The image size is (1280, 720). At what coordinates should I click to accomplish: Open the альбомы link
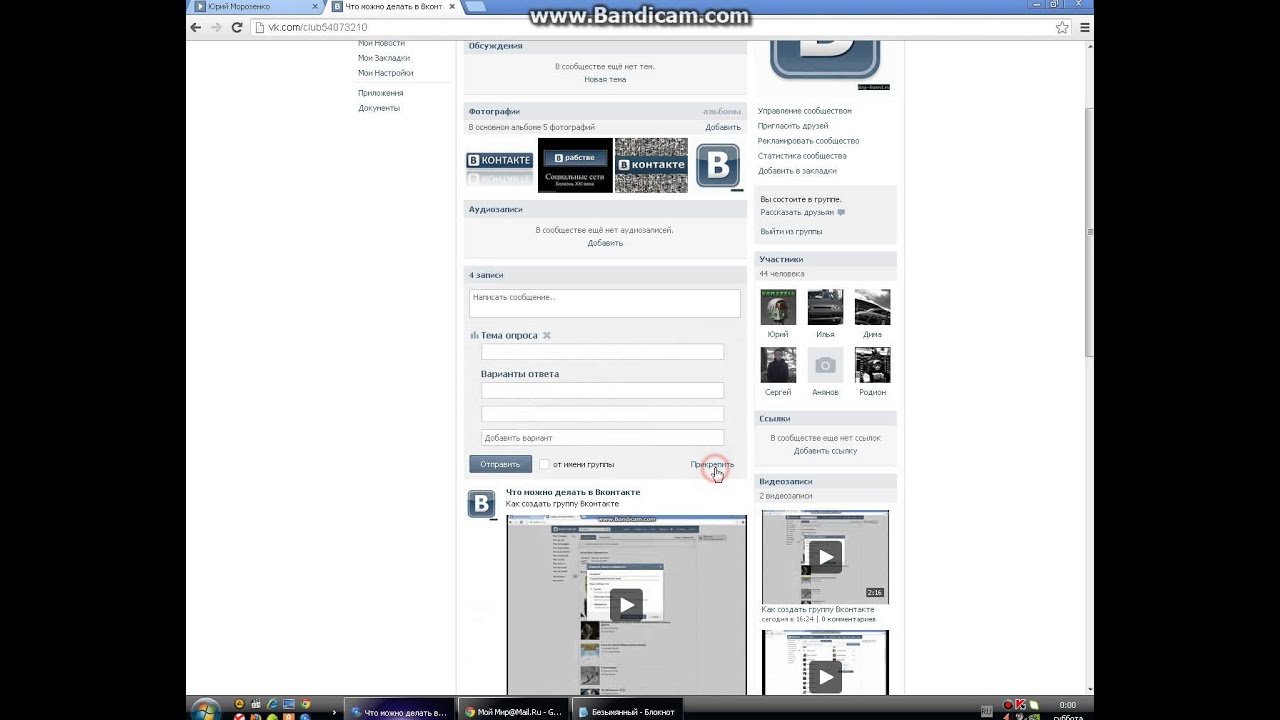tap(722, 111)
